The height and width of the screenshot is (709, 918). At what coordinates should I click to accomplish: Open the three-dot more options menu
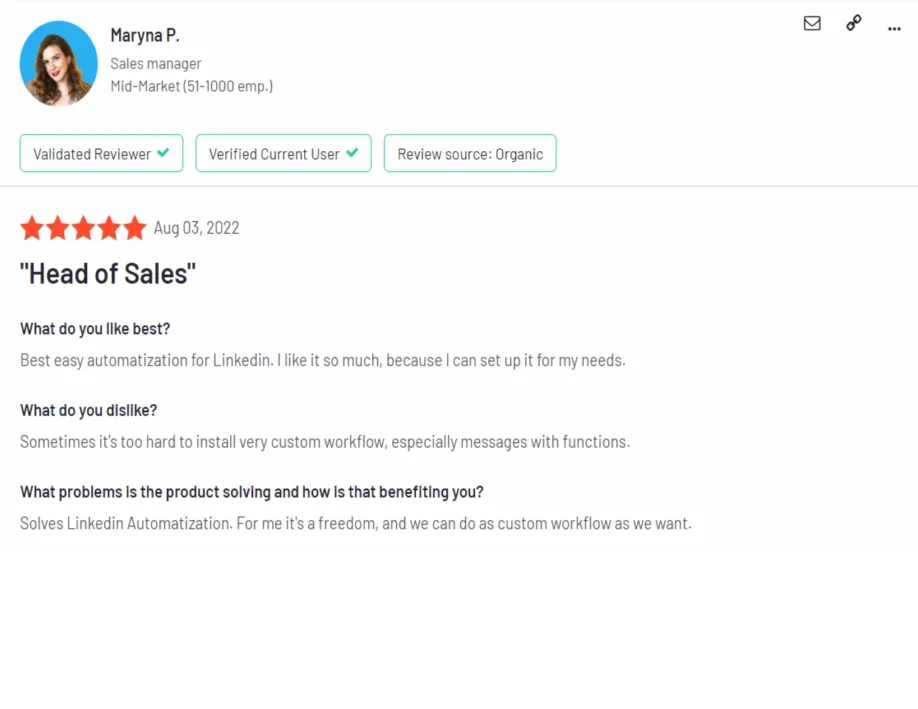coord(894,28)
